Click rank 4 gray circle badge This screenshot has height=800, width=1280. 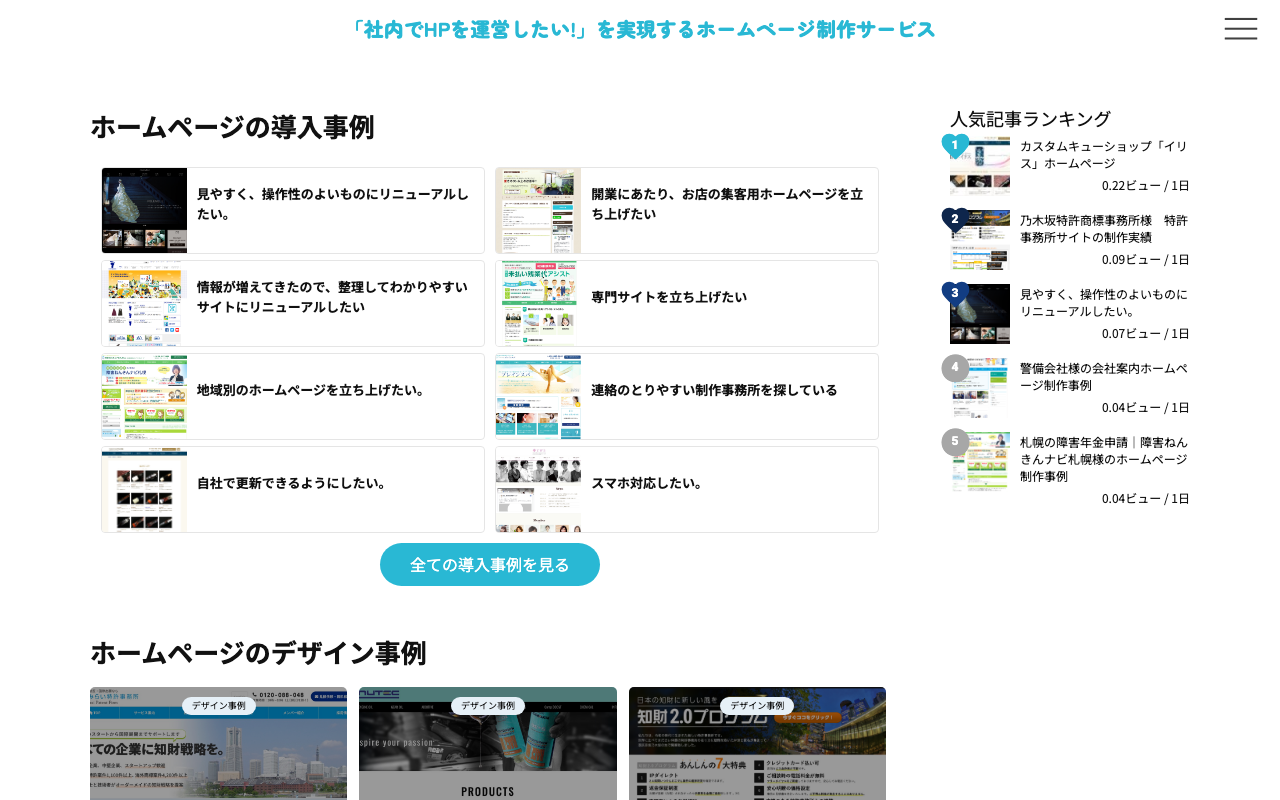tap(955, 368)
